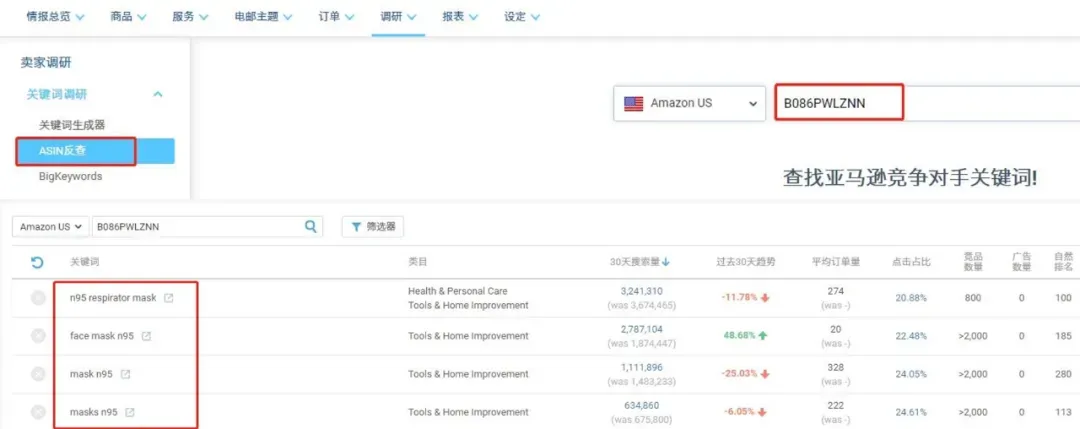Click click share 22.48%
Image resolution: width=1080 pixels, height=429 pixels.
pos(911,335)
